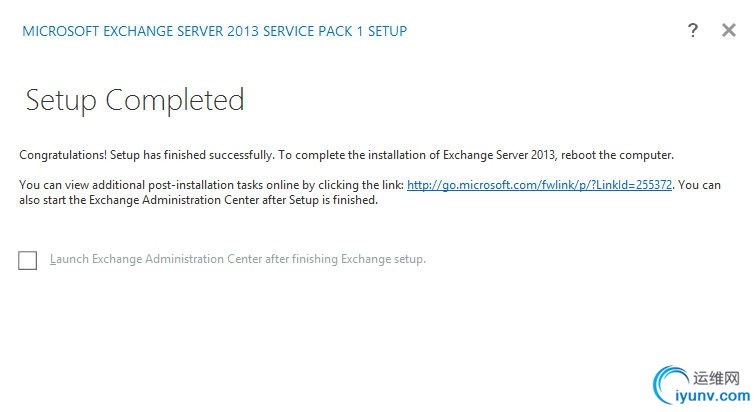756x412 pixels.
Task: Close the Exchange setup window
Action: [x=729, y=30]
